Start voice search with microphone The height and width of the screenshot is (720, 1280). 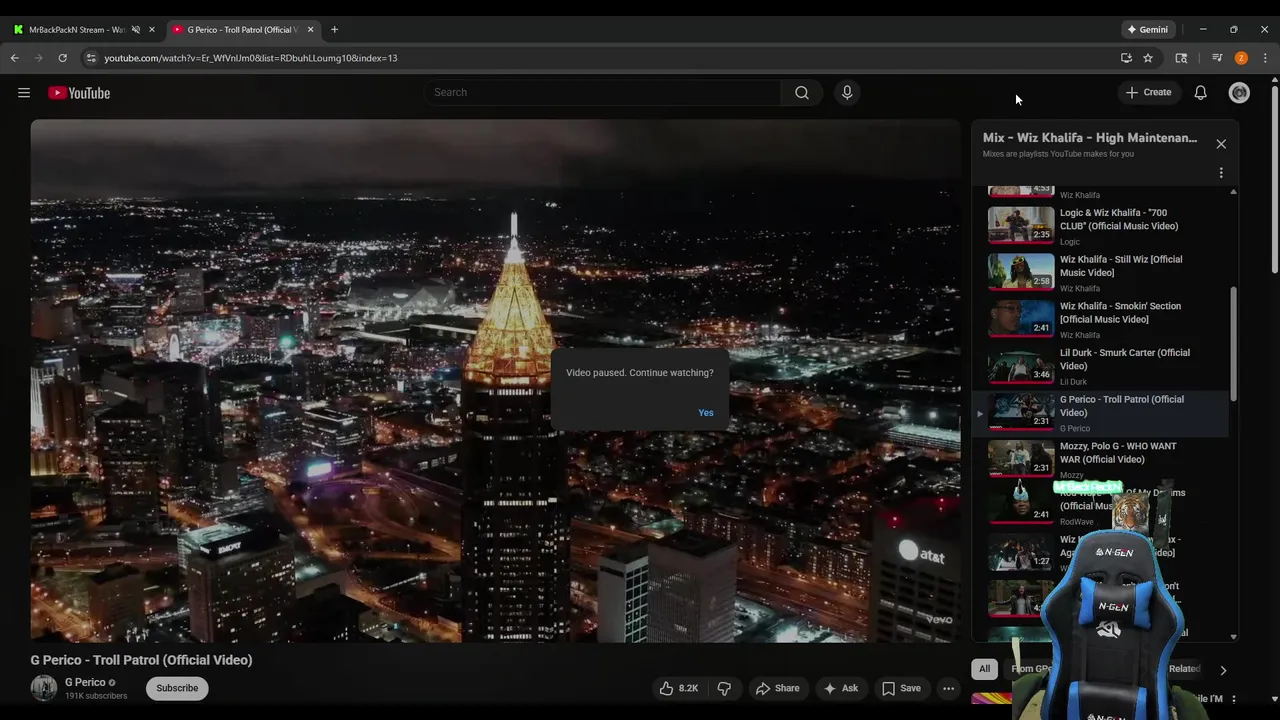[847, 92]
